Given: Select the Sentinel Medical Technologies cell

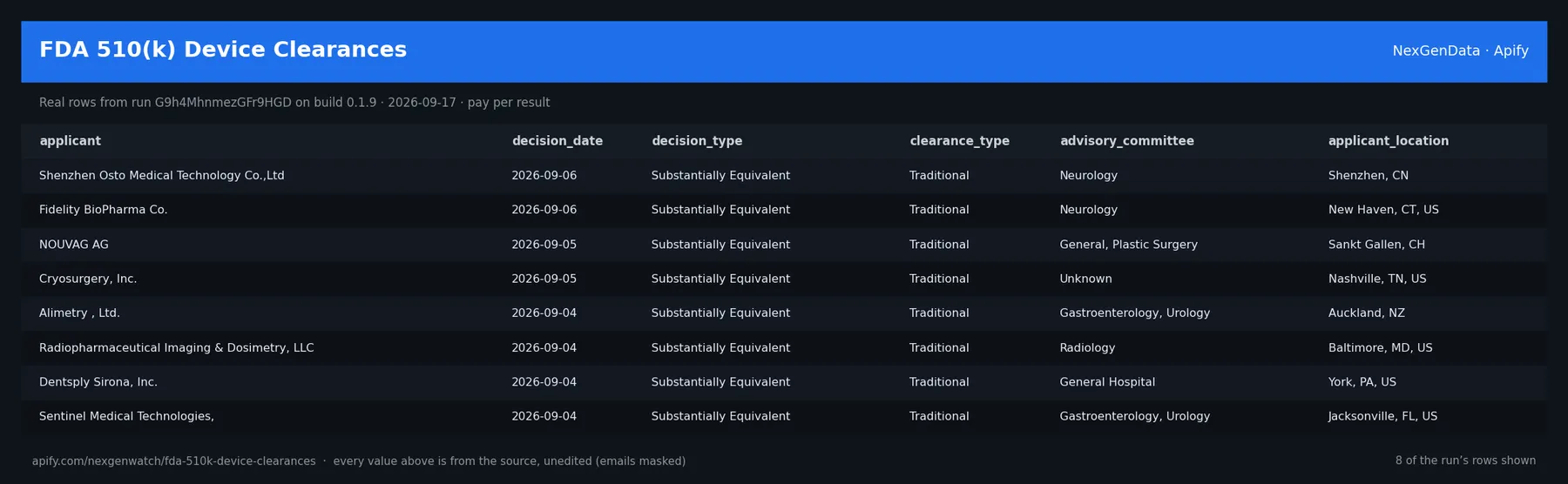Looking at the screenshot, I should (x=126, y=416).
